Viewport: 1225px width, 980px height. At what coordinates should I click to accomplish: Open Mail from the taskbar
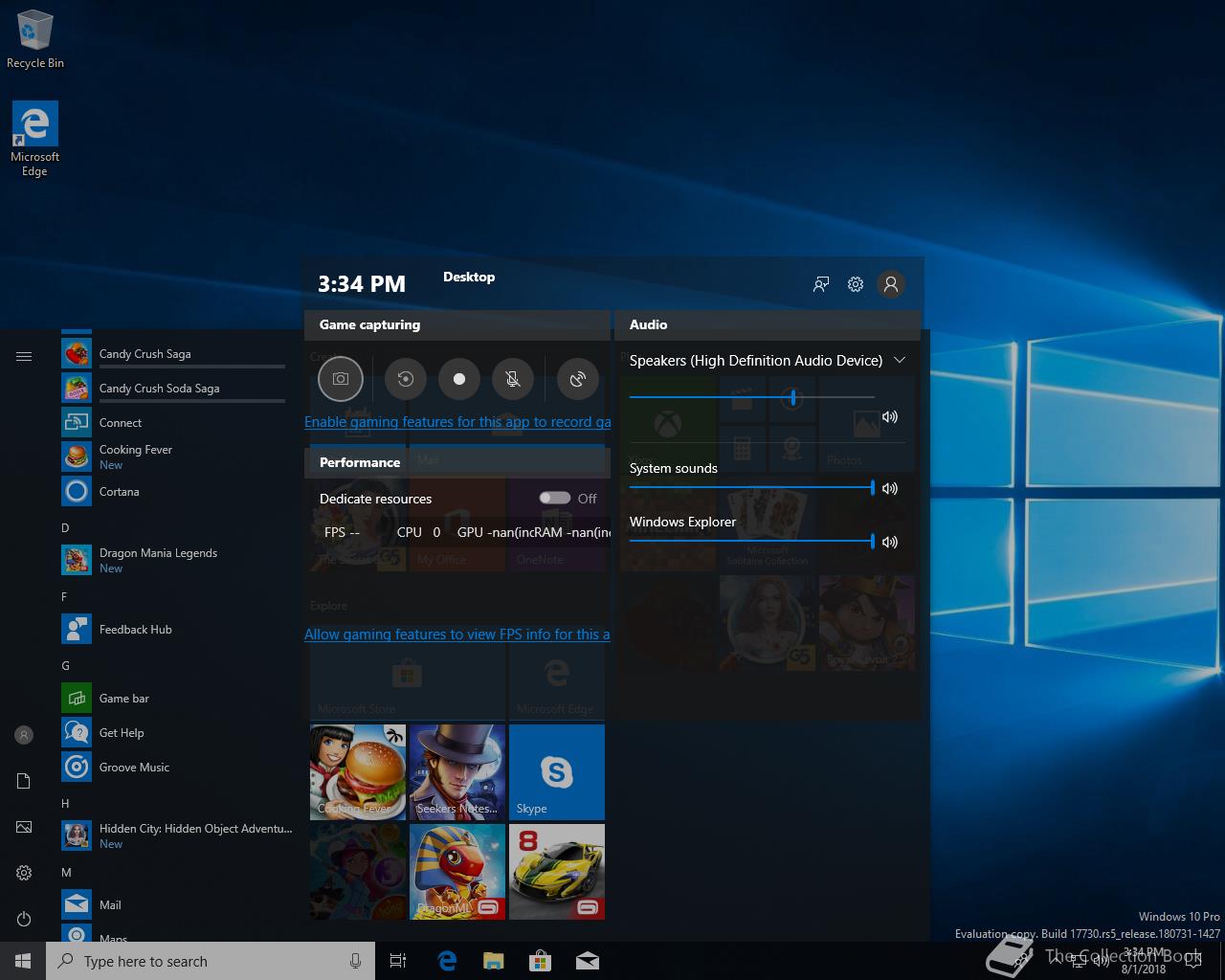pos(587,961)
